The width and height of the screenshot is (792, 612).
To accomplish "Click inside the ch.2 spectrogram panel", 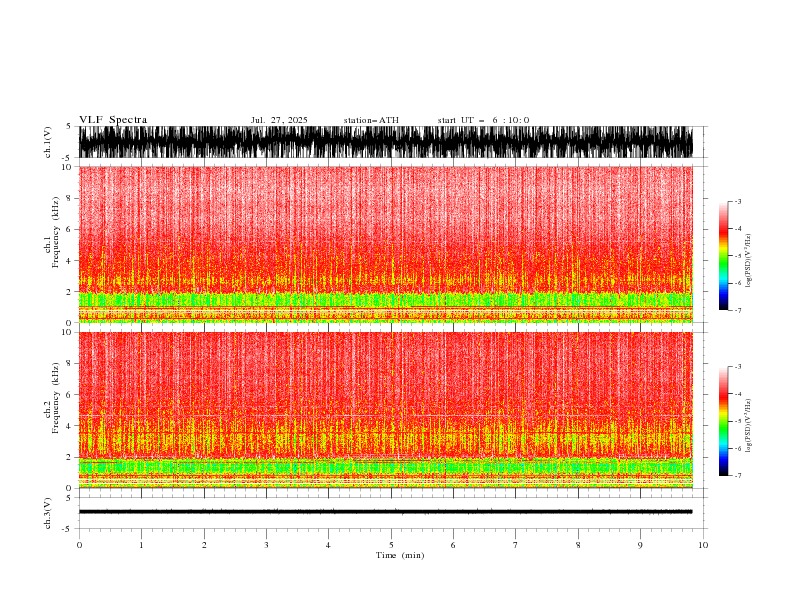I will pyautogui.click(x=385, y=410).
